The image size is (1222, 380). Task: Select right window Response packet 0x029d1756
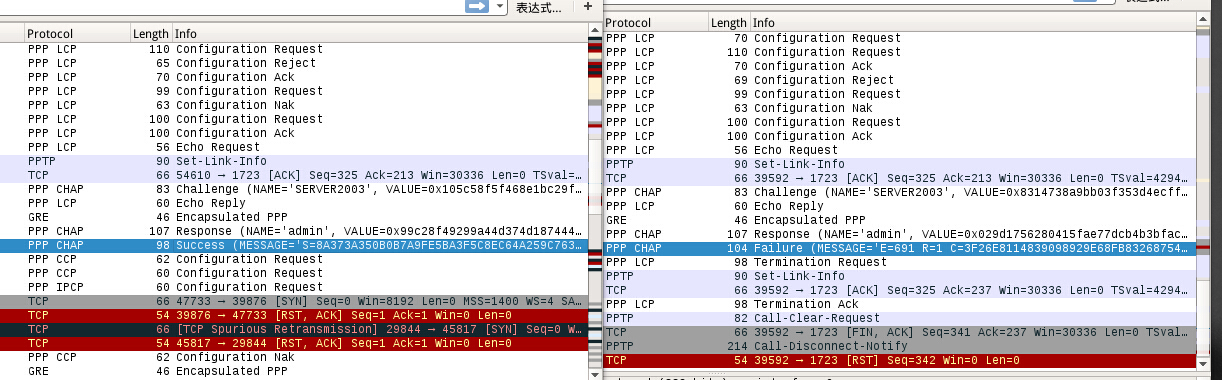point(899,234)
